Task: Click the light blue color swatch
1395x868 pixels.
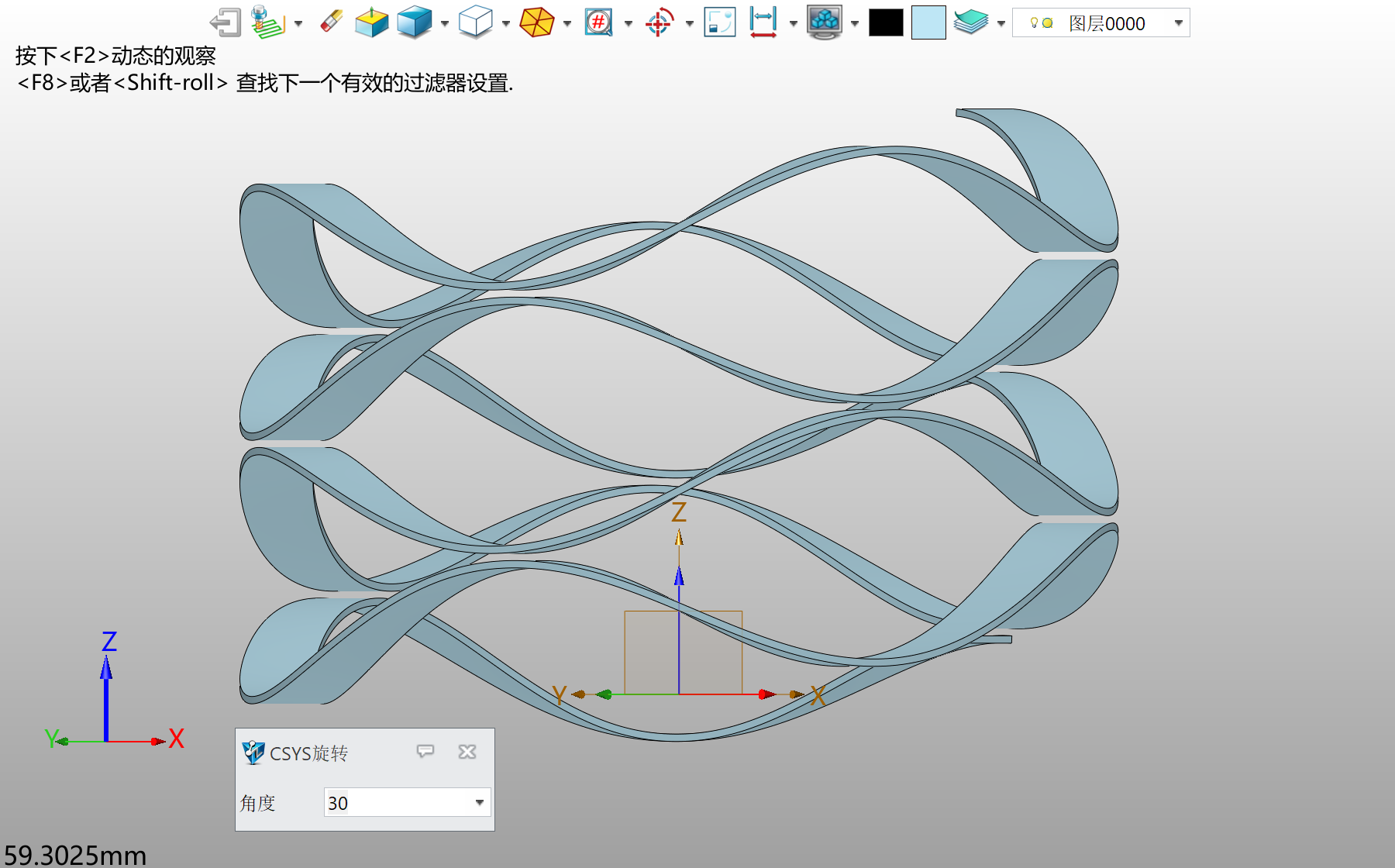Action: [928, 22]
